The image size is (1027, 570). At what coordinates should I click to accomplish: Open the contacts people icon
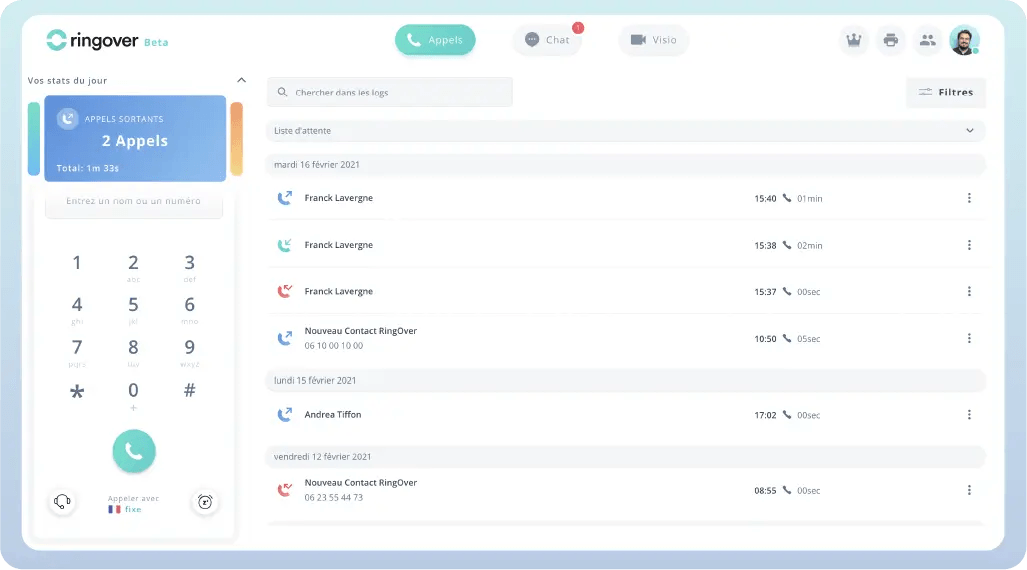(x=927, y=40)
